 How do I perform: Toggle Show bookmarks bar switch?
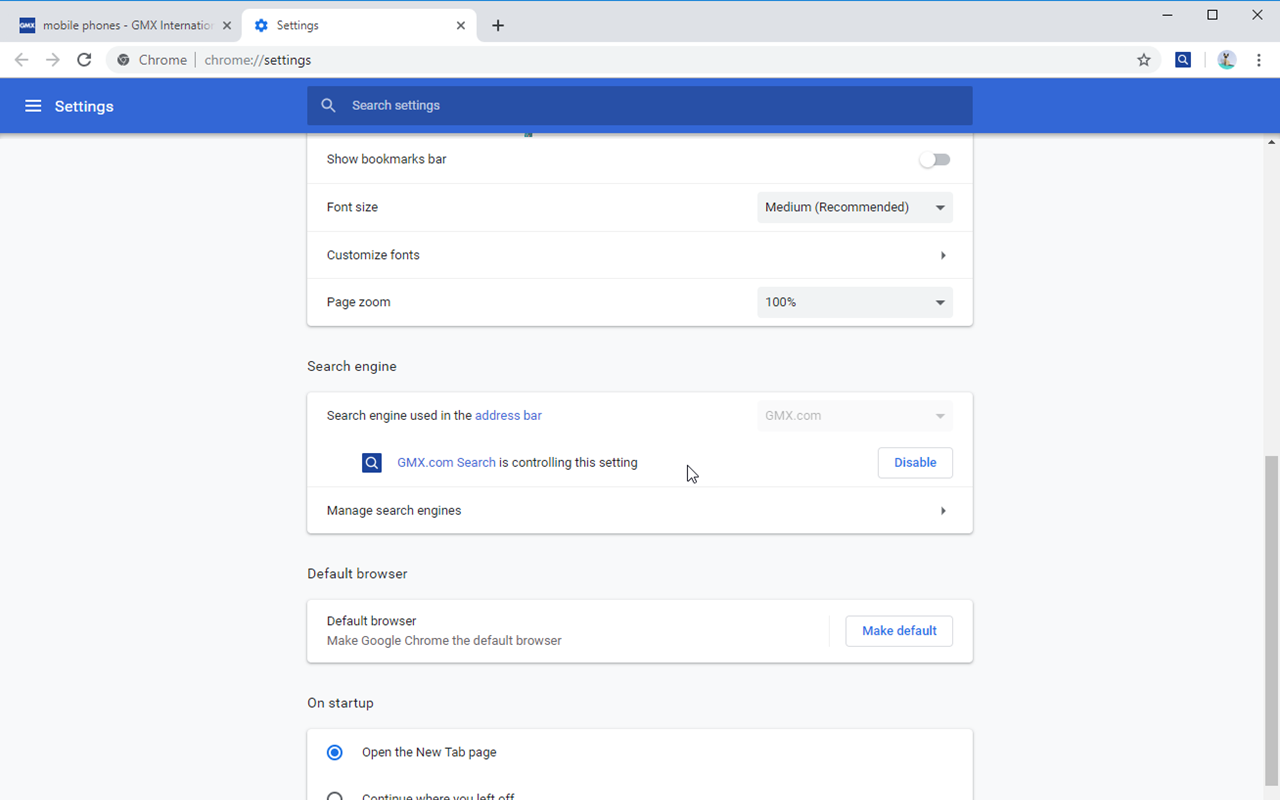point(935,159)
